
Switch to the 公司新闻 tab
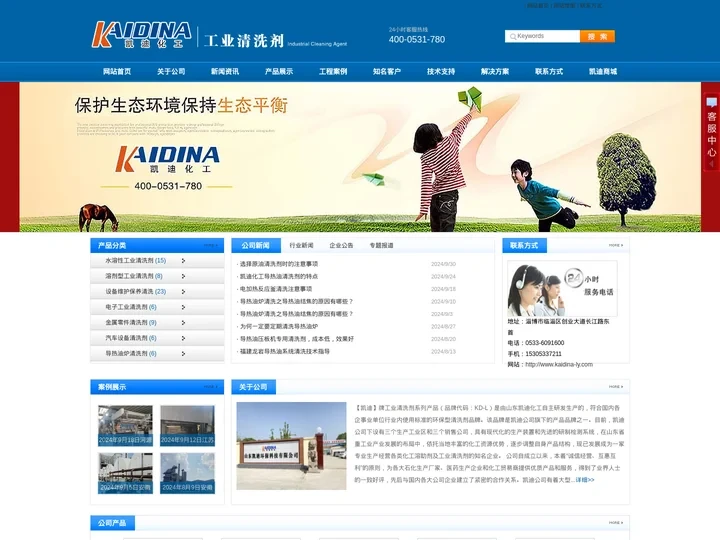click(x=256, y=246)
